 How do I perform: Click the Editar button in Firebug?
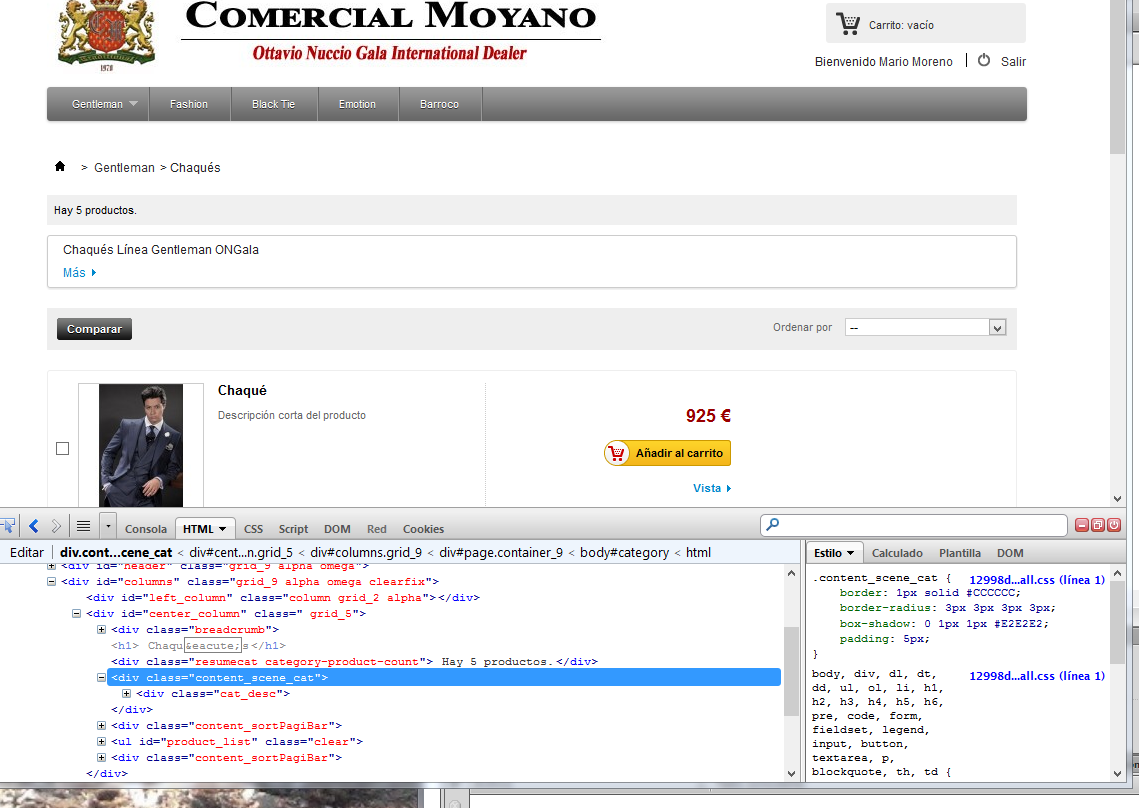[x=27, y=552]
